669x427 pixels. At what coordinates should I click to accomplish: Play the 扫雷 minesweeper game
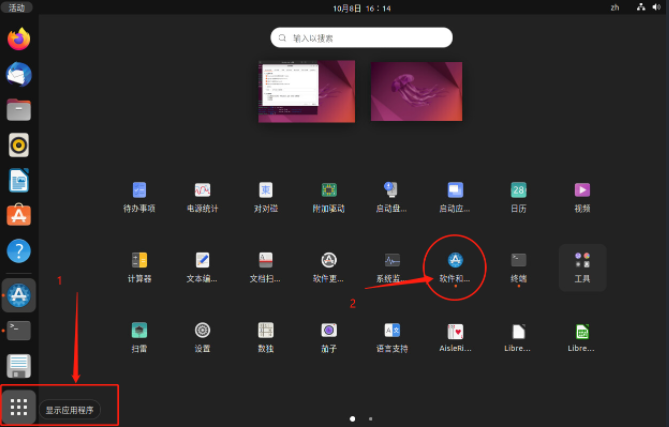[x=139, y=337]
